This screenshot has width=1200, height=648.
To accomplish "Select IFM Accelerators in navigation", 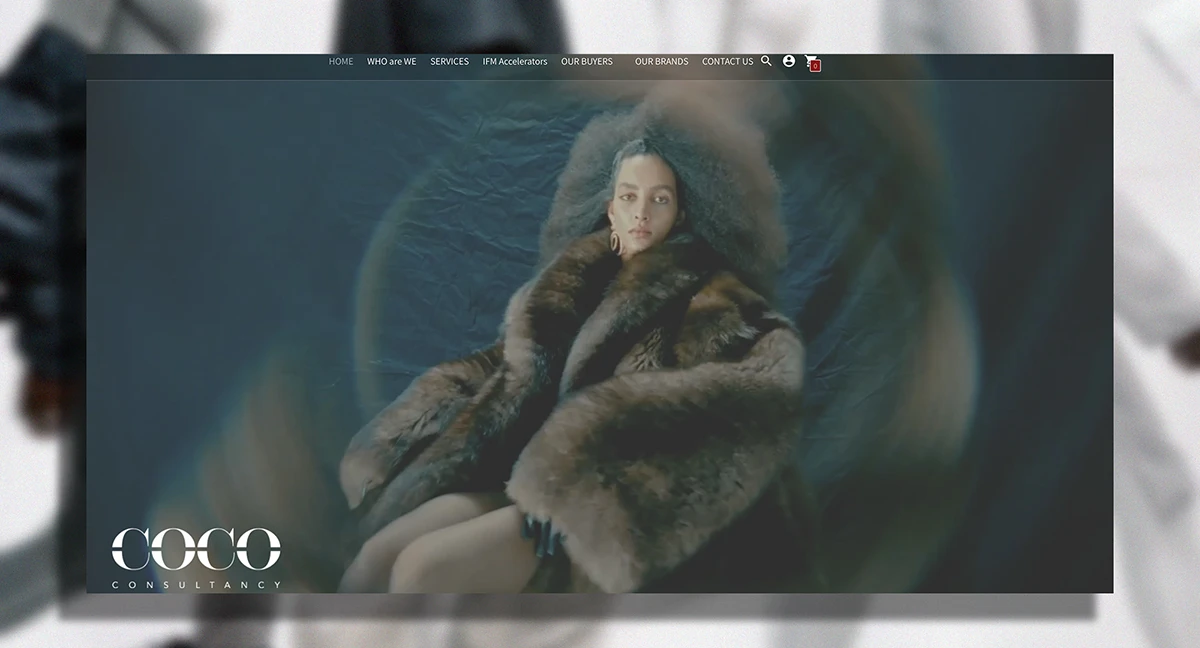I will tap(515, 62).
